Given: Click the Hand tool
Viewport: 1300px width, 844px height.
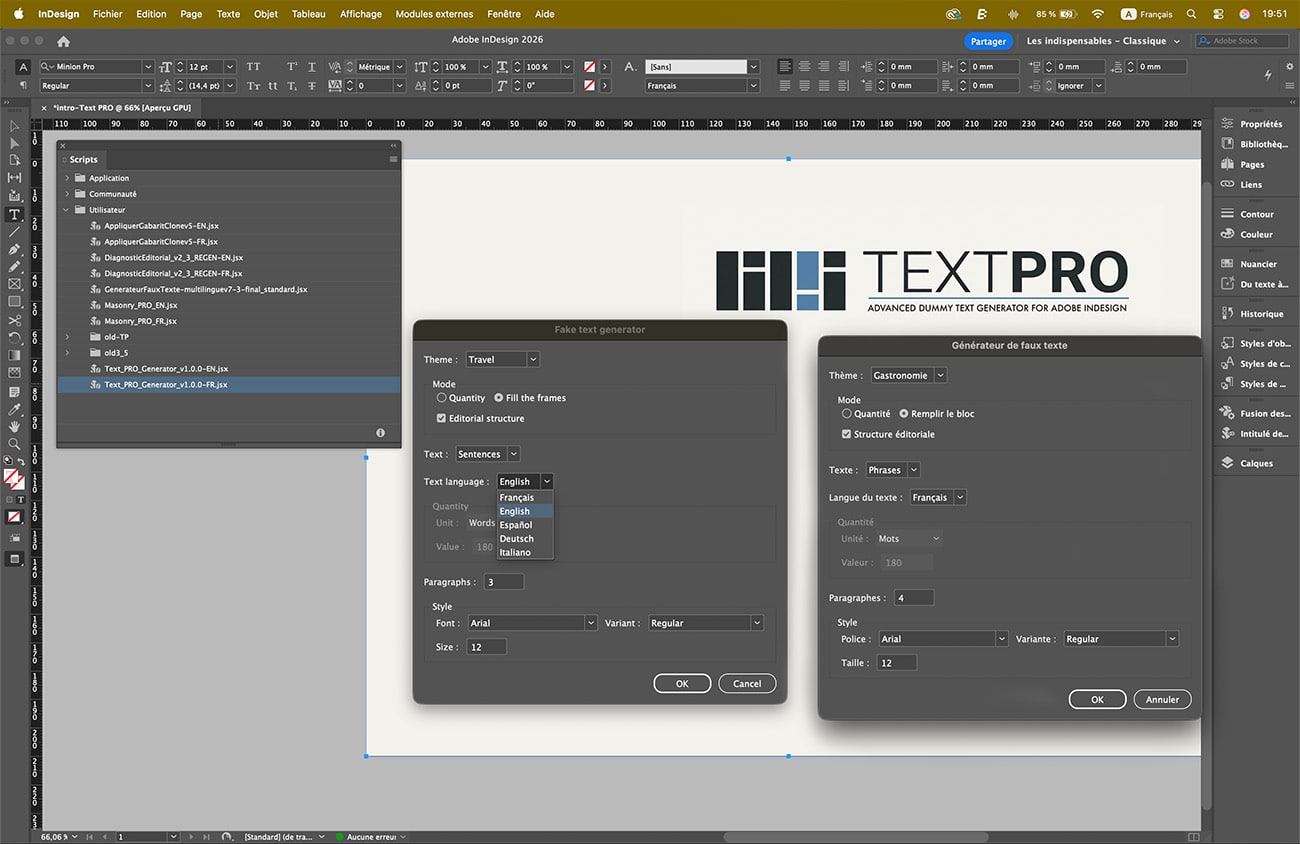Looking at the screenshot, I should pos(14,426).
